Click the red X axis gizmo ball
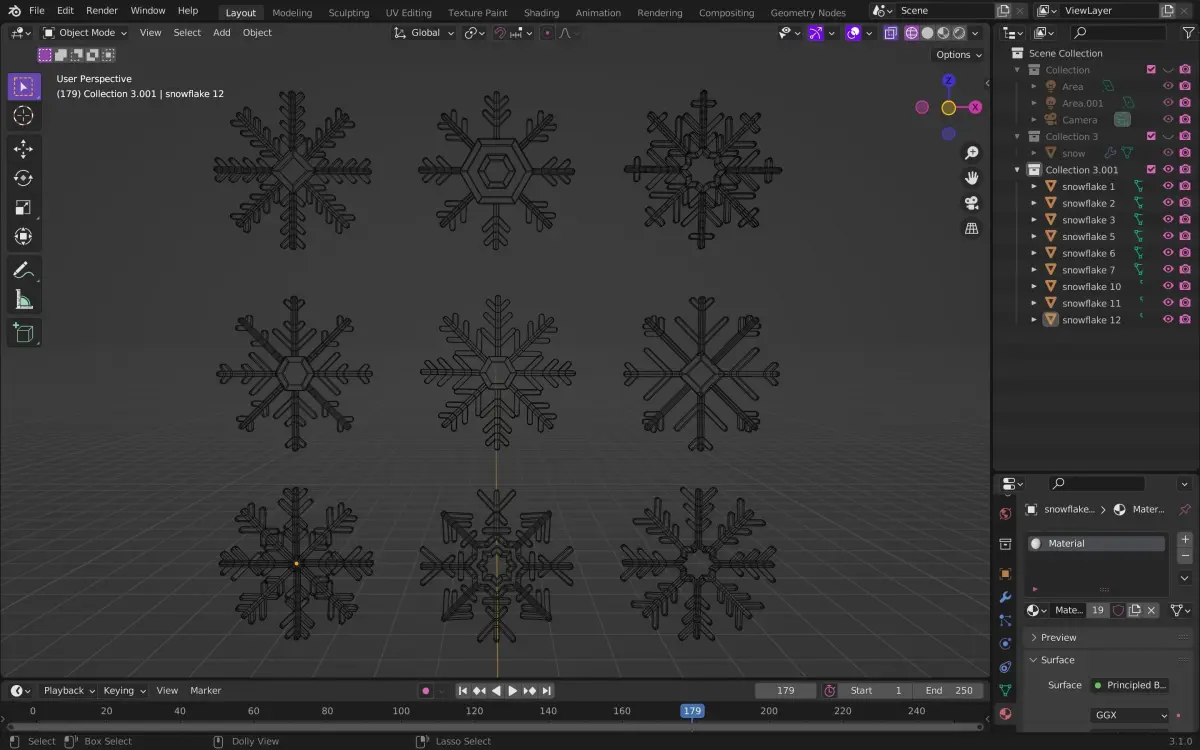Screen dimensions: 1200x750 [975, 107]
